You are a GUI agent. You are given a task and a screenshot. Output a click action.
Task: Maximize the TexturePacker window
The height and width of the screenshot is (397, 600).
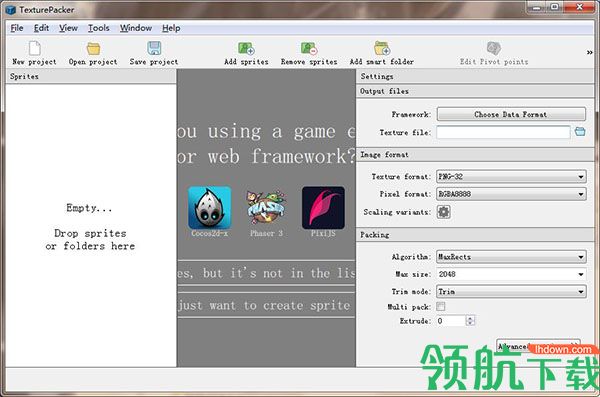coord(554,8)
